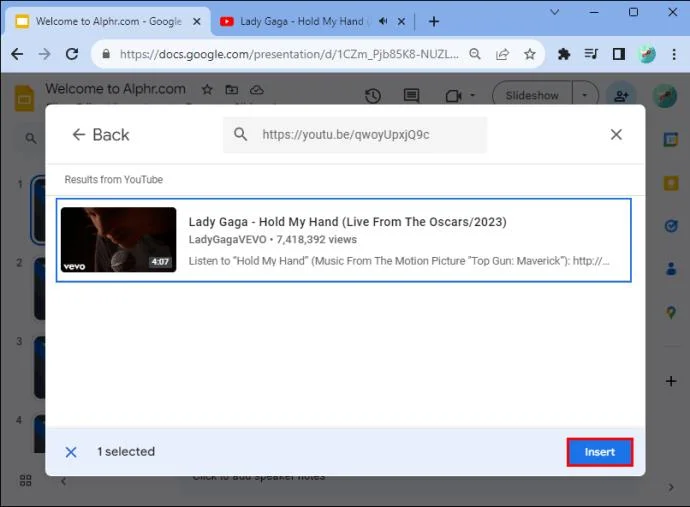Star the Welcome to Alphr.com presentation
This screenshot has width=690, height=507.
click(207, 90)
